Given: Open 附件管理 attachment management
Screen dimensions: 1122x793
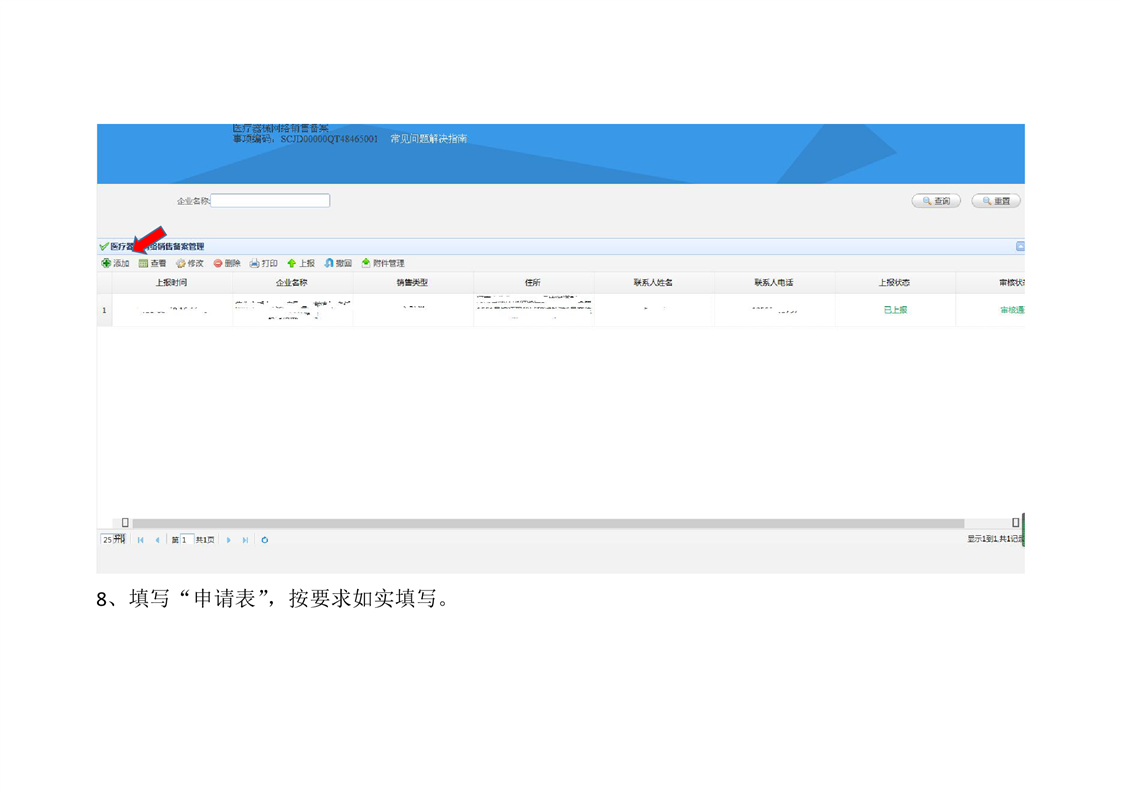Looking at the screenshot, I should (383, 263).
